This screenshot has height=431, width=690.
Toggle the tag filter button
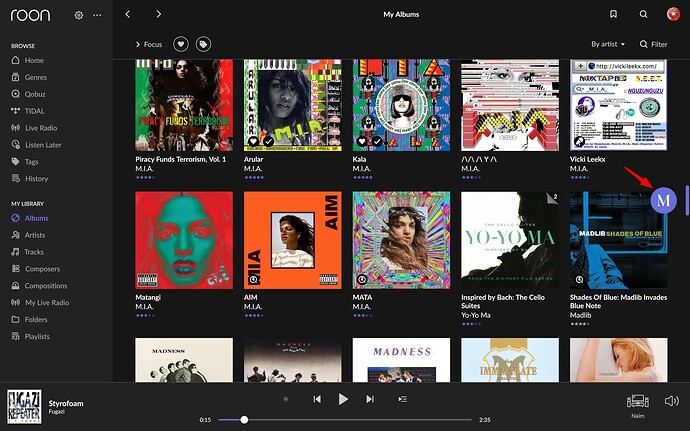pos(203,44)
